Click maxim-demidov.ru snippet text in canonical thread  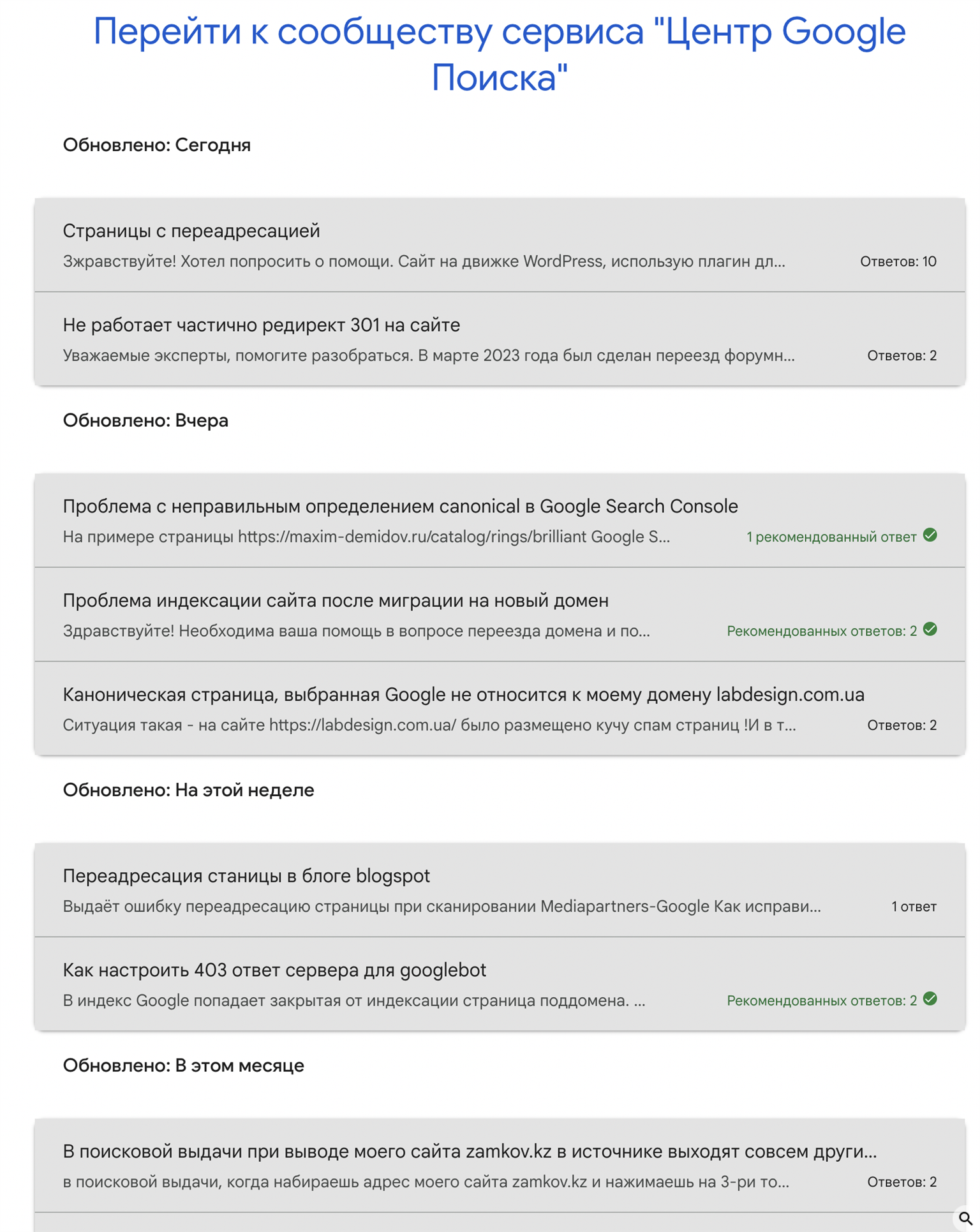[366, 537]
